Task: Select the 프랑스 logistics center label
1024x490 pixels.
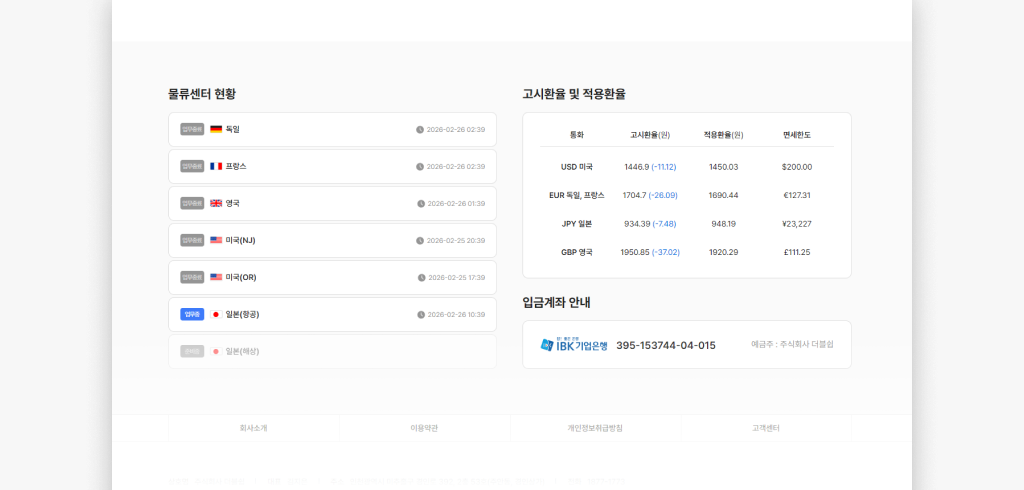Action: [236, 167]
